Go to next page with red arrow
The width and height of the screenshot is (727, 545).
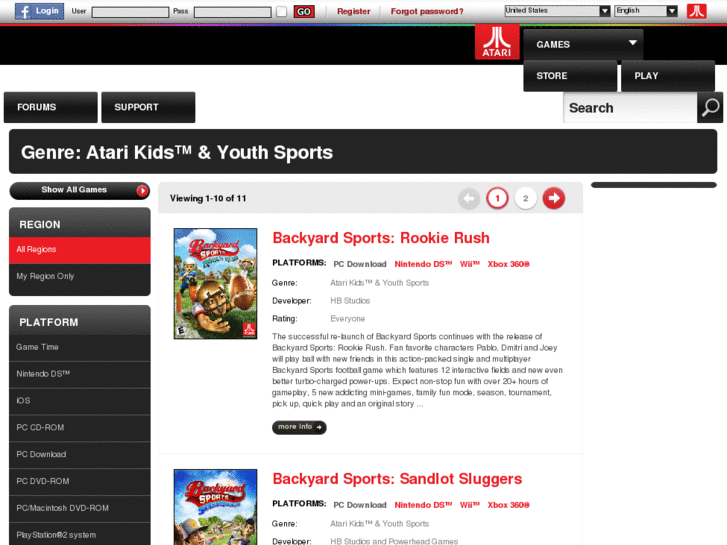point(554,199)
